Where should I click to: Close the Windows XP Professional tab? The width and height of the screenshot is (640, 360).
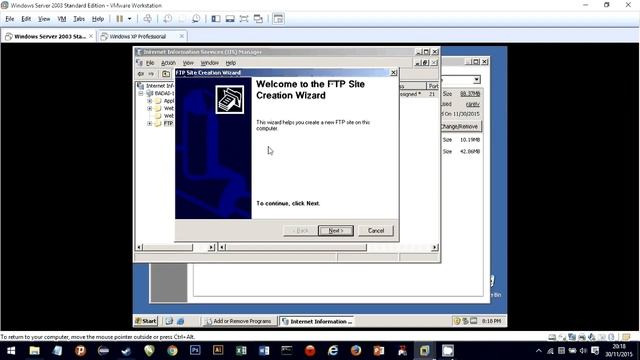[x=182, y=36]
